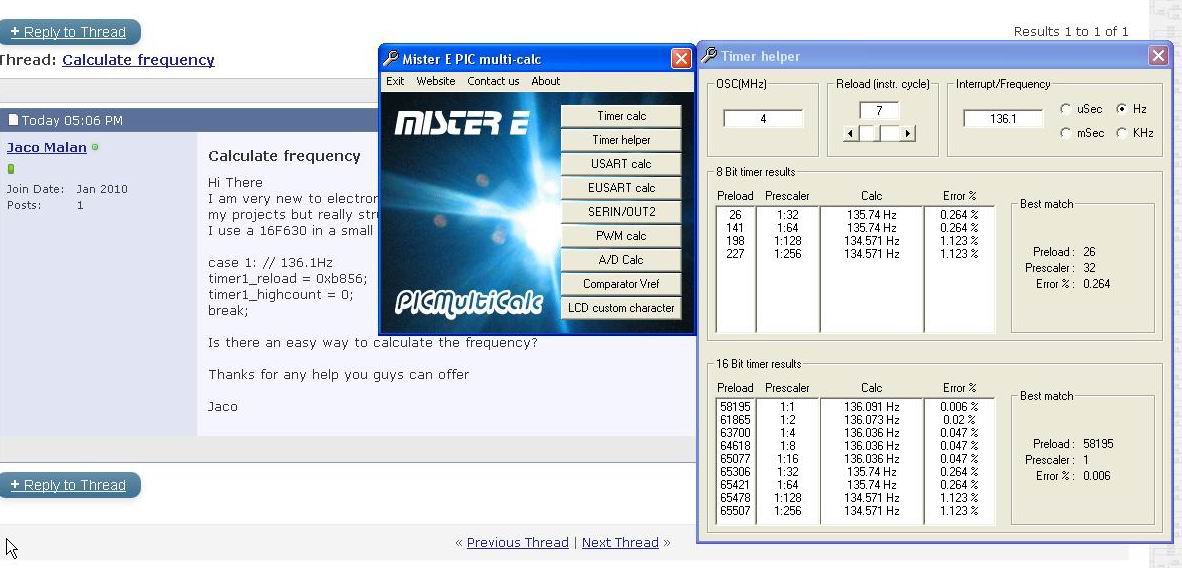Open the EUSART calc tool
Image resolution: width=1182 pixels, height=568 pixels.
[621, 188]
